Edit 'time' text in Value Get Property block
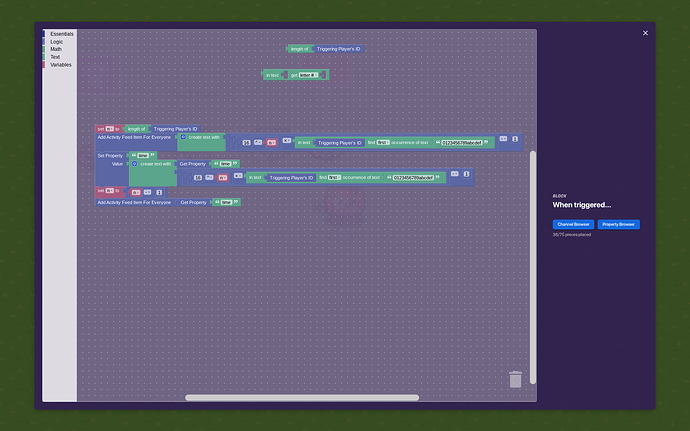 pos(225,164)
